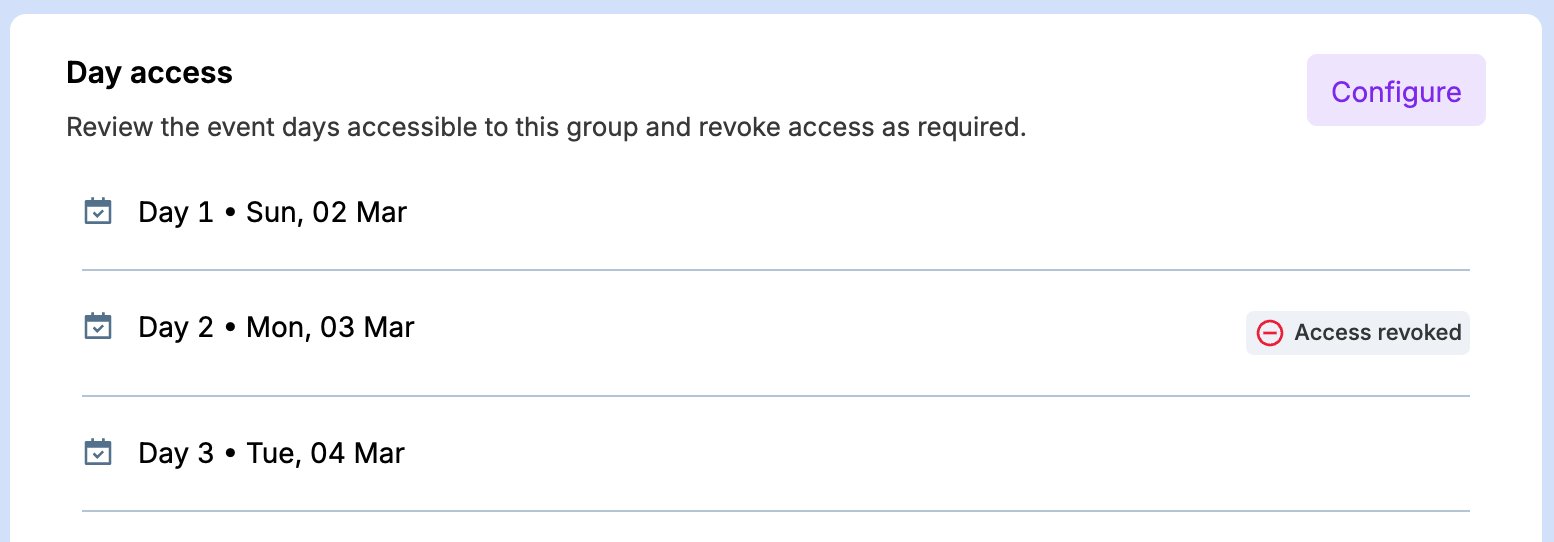Click the bullet separator in Day 1 row

coord(230,213)
